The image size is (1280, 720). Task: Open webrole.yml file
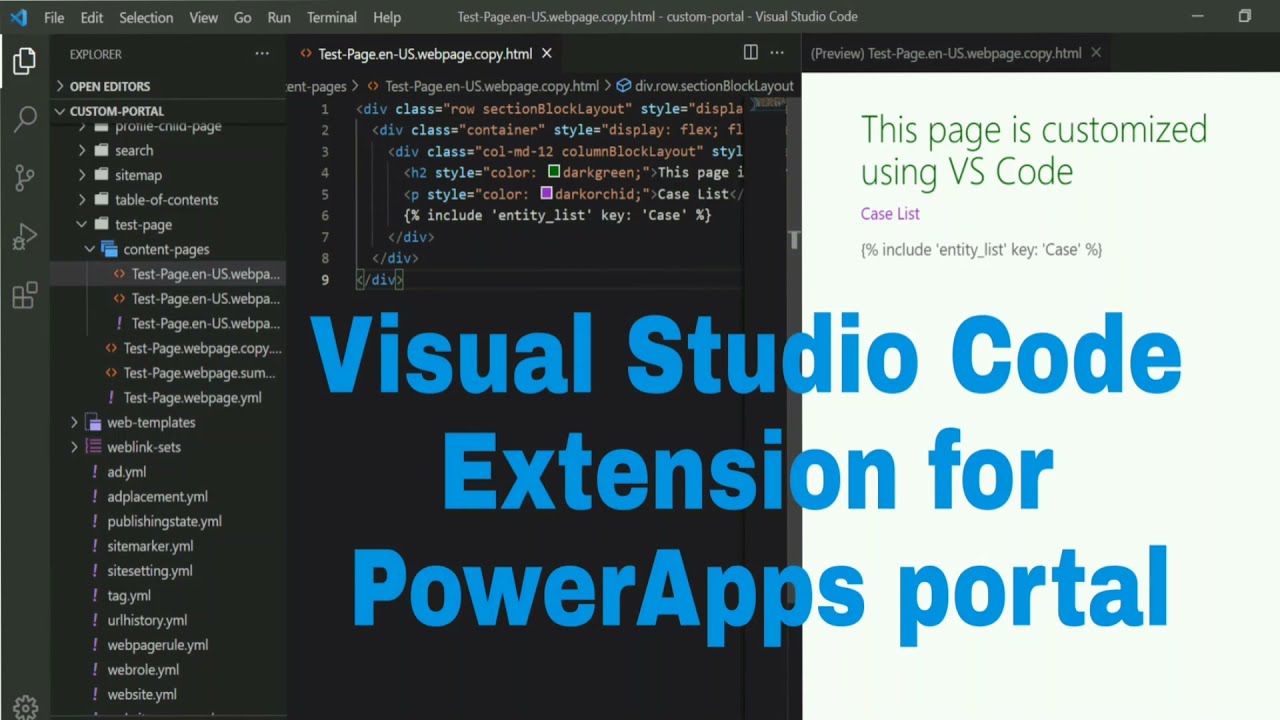pyautogui.click(x=143, y=670)
